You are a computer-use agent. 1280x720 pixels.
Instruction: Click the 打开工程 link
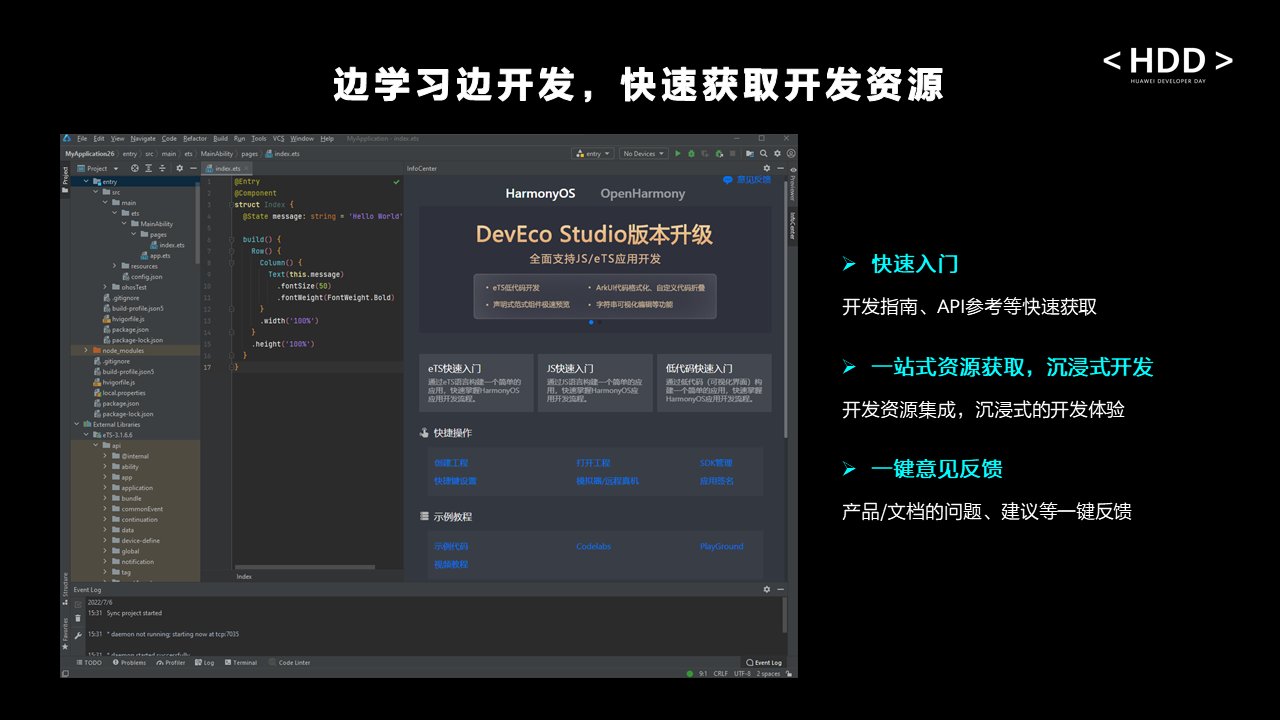[593, 463]
